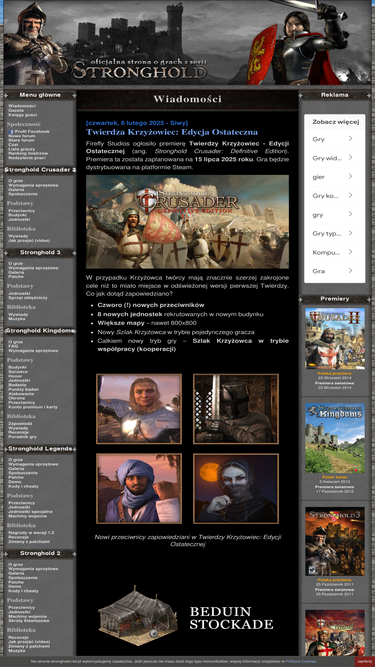Open the Ranking mistrzów link
Screen dimensions: 375x667
pos(28,153)
